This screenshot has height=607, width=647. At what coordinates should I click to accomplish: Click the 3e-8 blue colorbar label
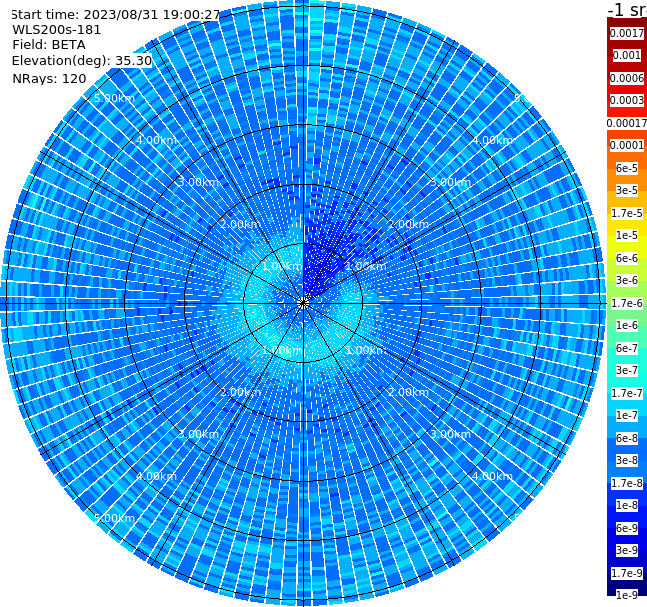pyautogui.click(x=626, y=460)
